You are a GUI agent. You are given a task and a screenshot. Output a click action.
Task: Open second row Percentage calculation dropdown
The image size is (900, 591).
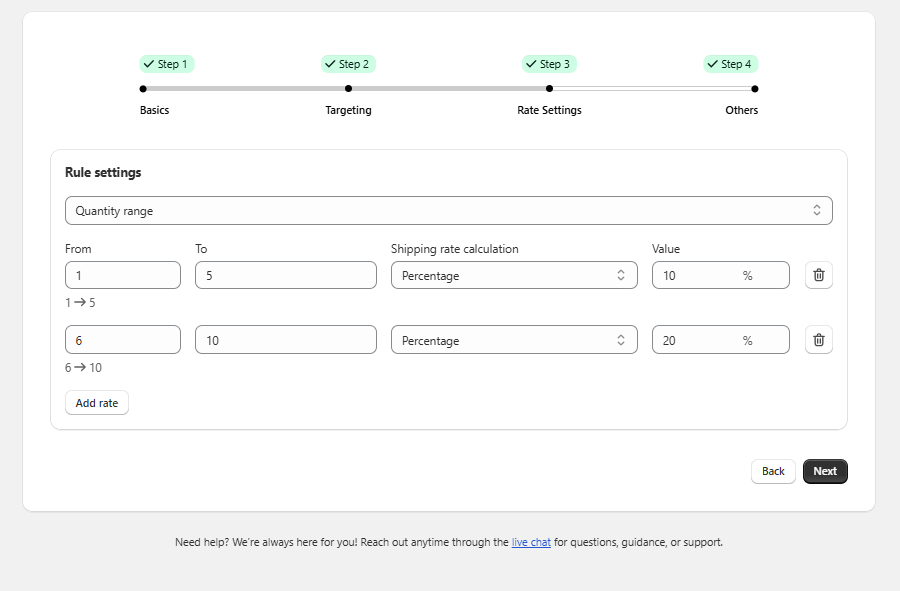(x=513, y=340)
